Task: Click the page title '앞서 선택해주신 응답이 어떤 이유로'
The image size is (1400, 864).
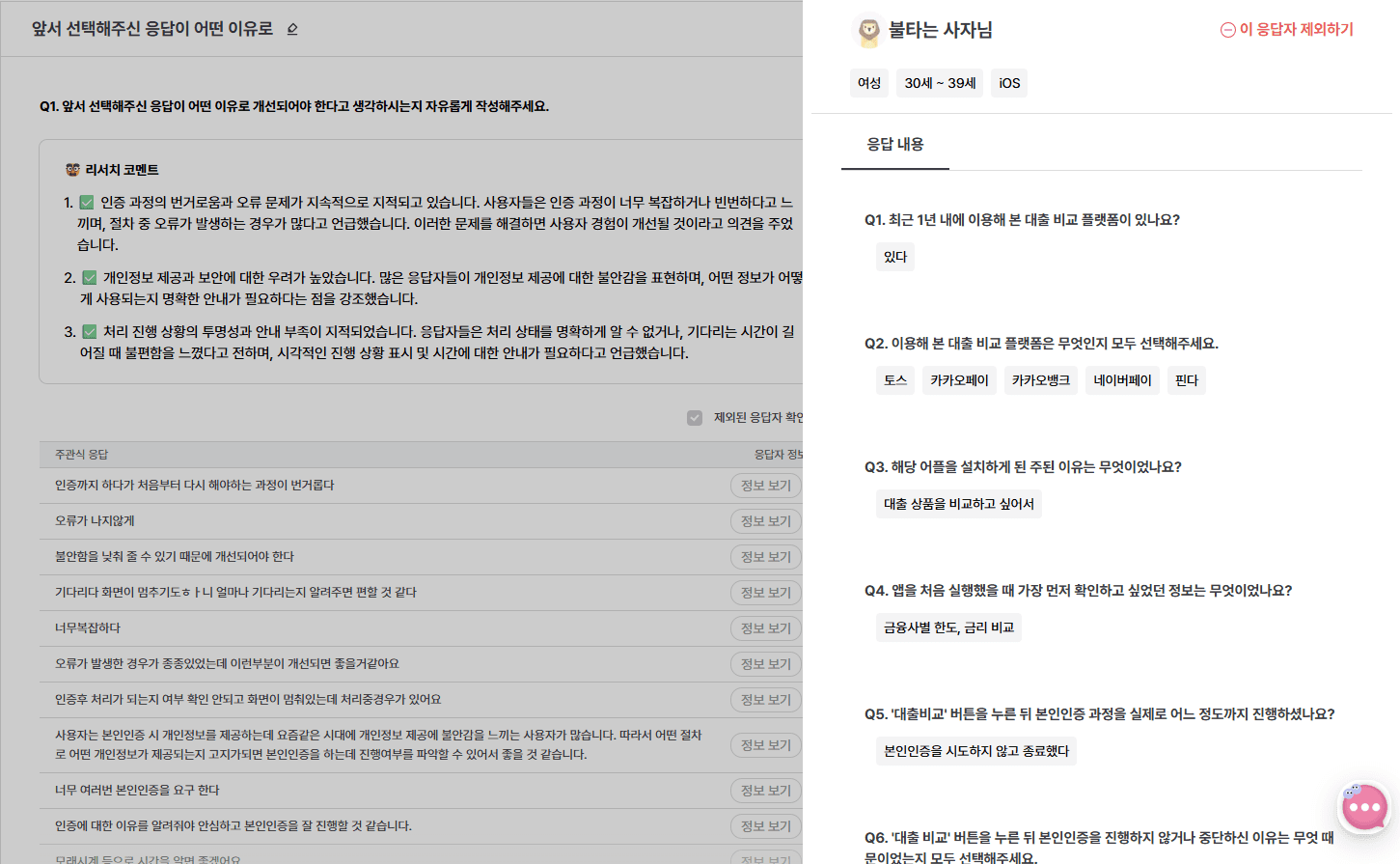Action: [152, 29]
